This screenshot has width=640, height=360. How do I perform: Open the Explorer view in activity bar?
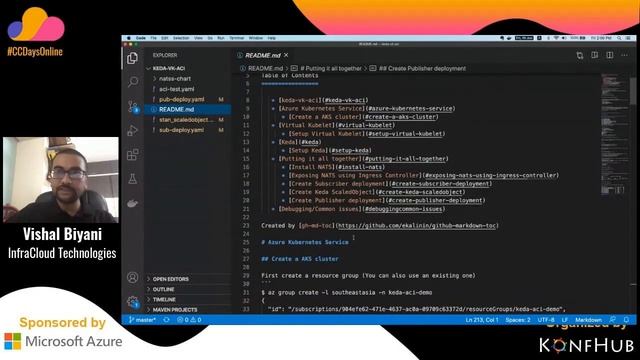[x=132, y=58]
